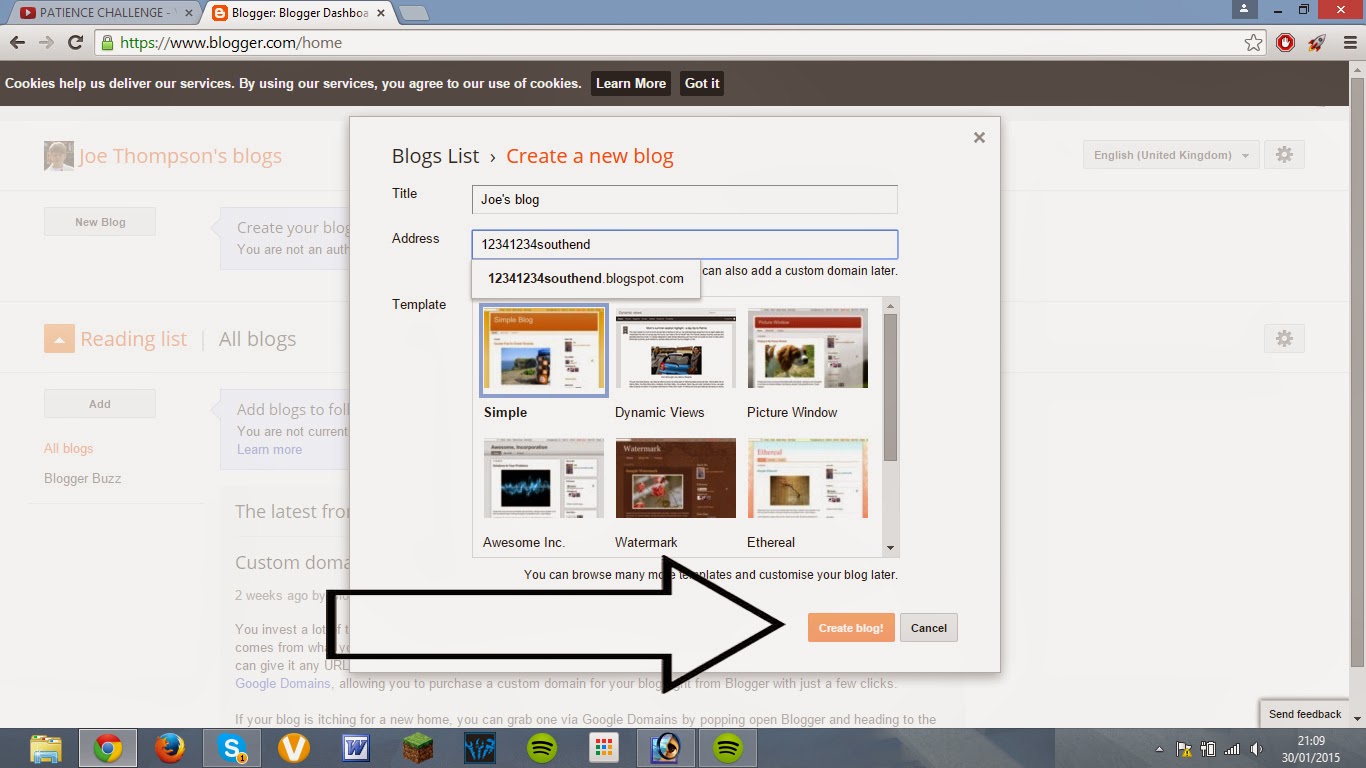
Task: Open Microsoft Word from the taskbar
Action: (x=356, y=748)
